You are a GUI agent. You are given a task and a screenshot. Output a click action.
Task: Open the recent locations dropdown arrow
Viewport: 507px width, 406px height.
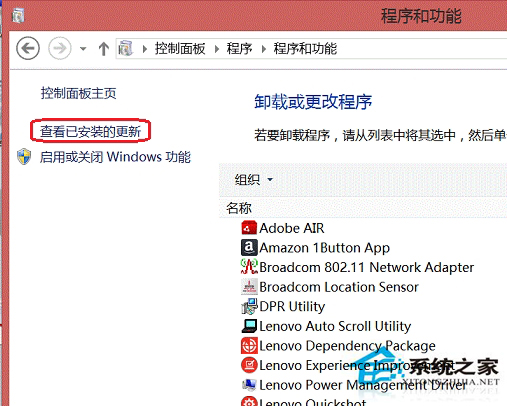click(x=83, y=49)
